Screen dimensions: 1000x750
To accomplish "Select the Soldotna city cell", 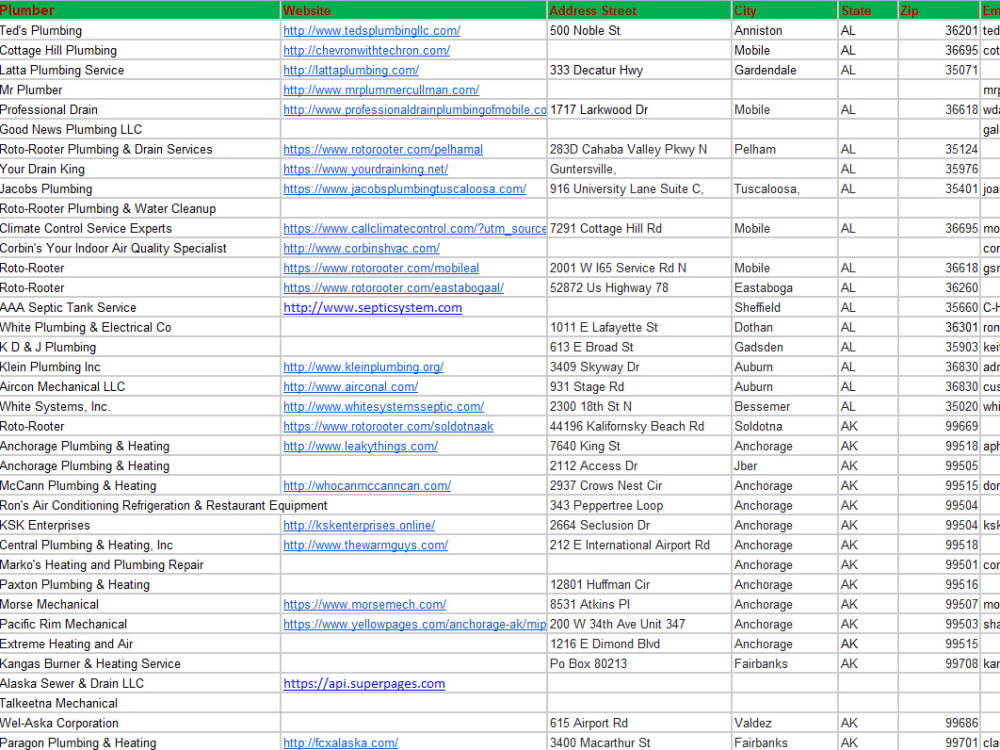I will [784, 426].
